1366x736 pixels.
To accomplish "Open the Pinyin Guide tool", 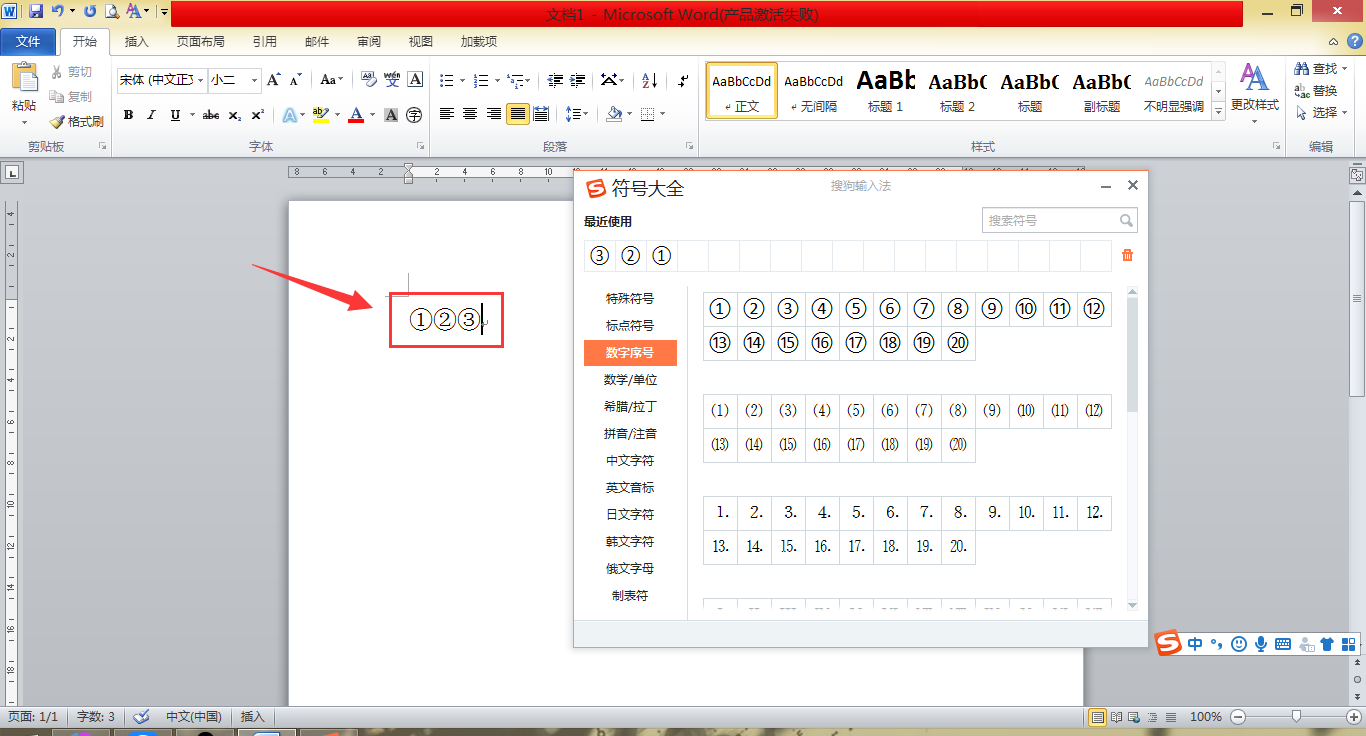I will [392, 79].
